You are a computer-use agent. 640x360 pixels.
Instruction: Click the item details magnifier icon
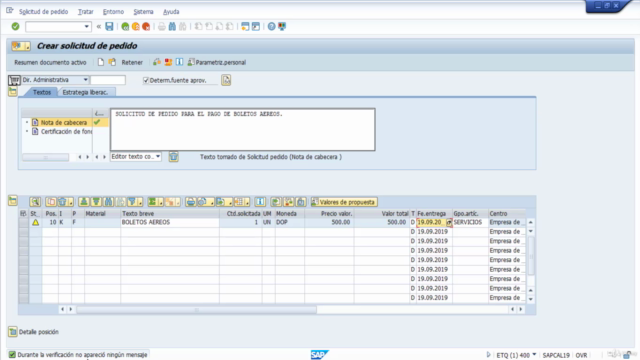35,202
